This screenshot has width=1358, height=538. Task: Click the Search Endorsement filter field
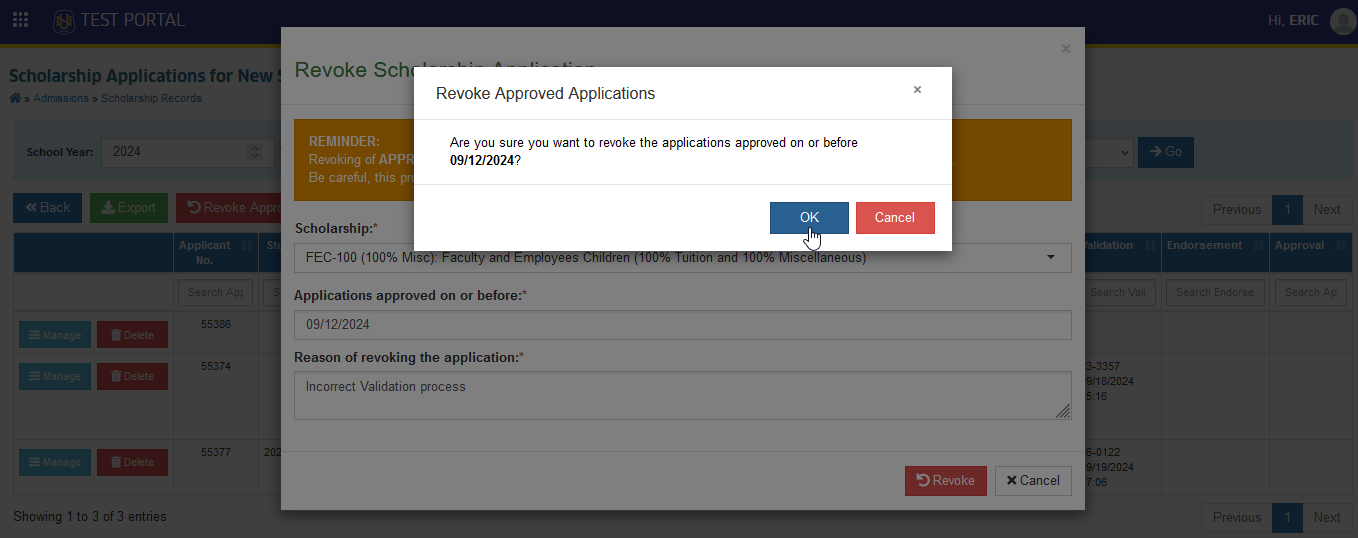tap(1215, 293)
